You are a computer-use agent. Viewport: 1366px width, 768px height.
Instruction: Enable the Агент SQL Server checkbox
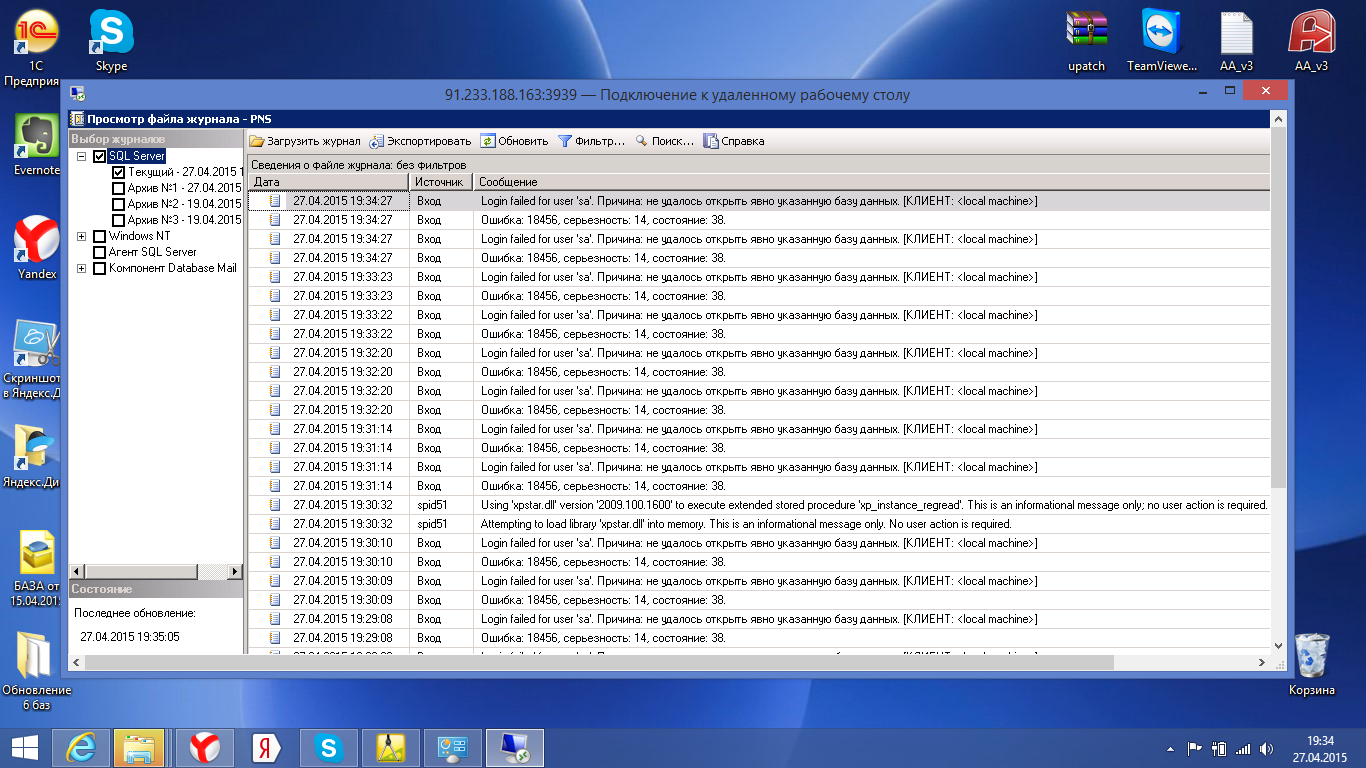[x=99, y=252]
